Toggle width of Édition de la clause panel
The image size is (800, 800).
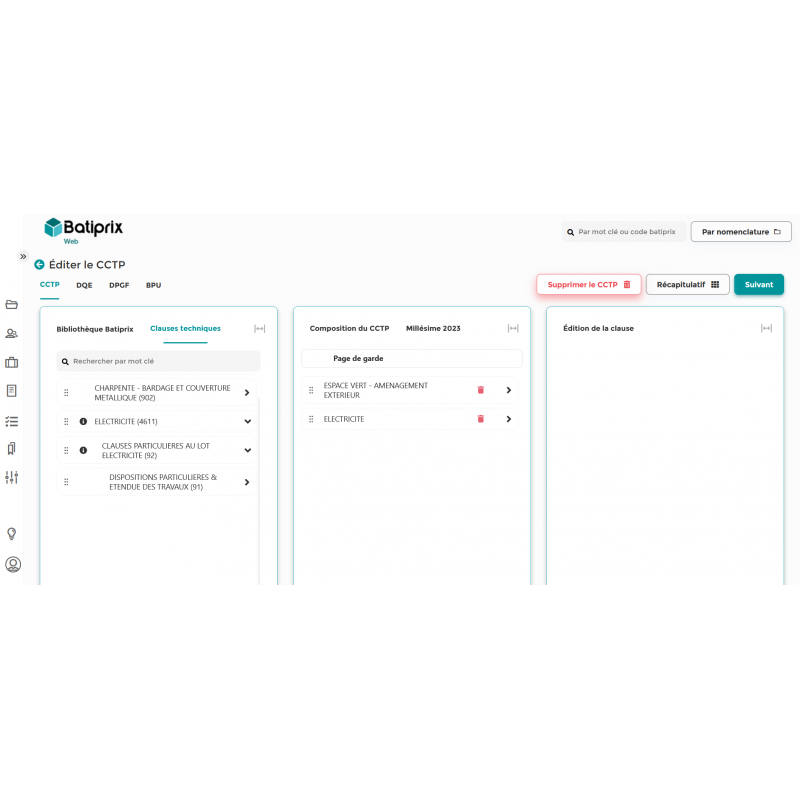click(x=766, y=328)
